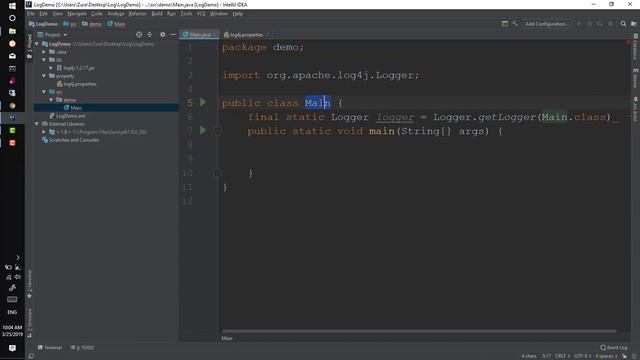Click the tool window quick access icon in status bar corner
This screenshot has height=360, width=640.
[31, 356]
